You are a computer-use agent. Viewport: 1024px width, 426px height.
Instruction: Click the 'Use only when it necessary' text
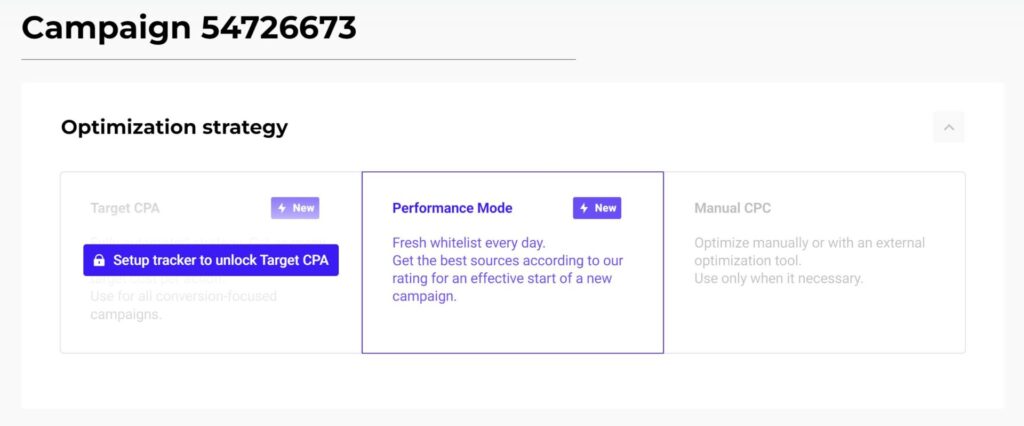tap(778, 279)
